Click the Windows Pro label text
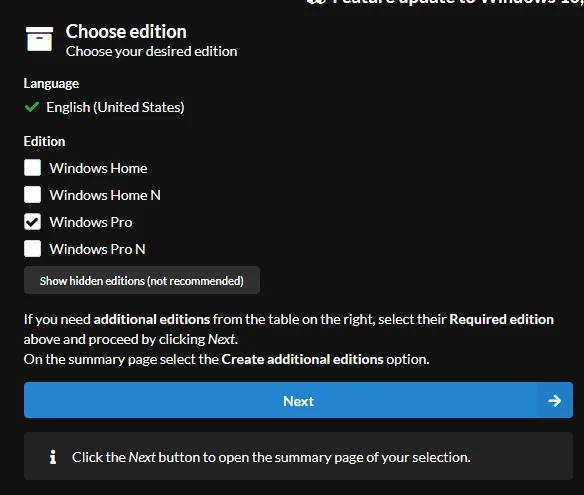The width and height of the screenshot is (584, 495). pos(91,222)
